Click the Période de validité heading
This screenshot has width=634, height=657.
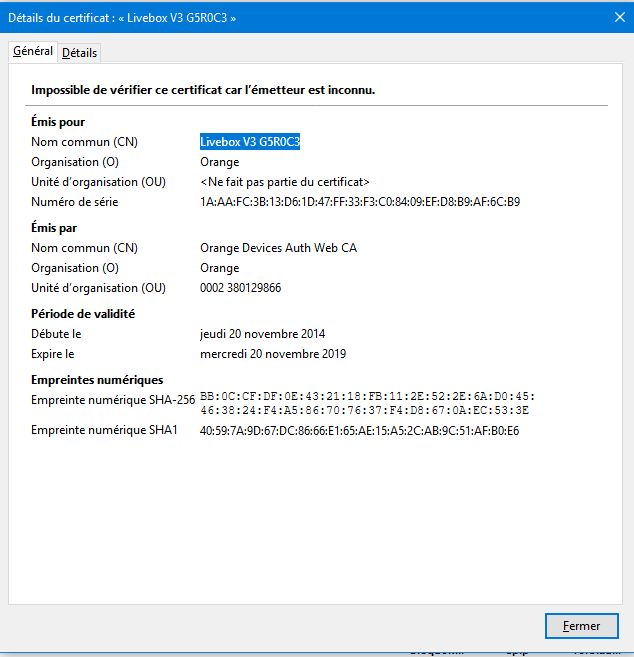pos(83,314)
